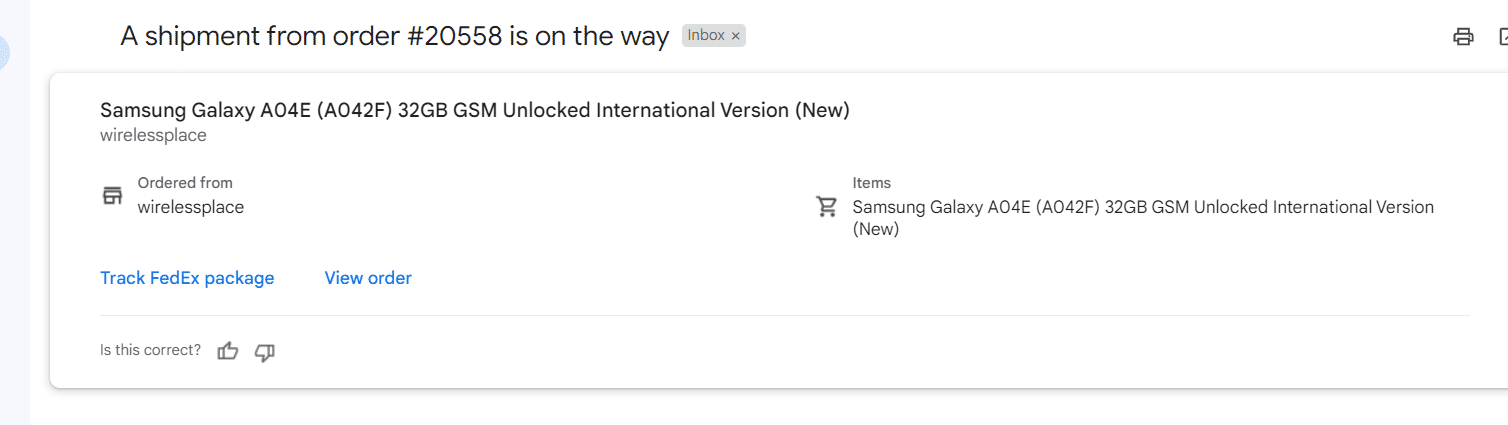Open the Track FedEx package link
Image resolution: width=1508 pixels, height=425 pixels.
(x=187, y=278)
